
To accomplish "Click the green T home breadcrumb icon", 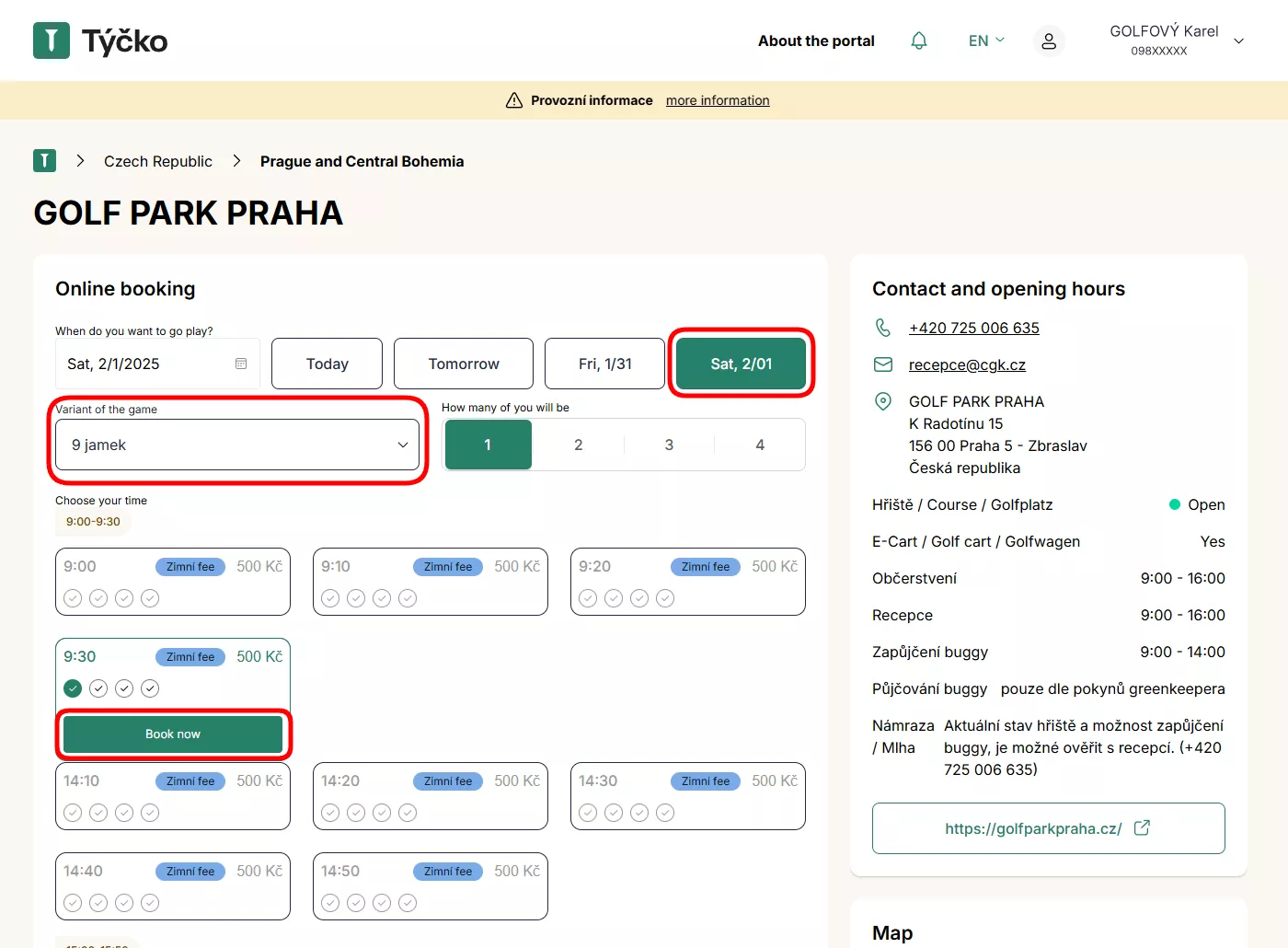I will pyautogui.click(x=44, y=161).
